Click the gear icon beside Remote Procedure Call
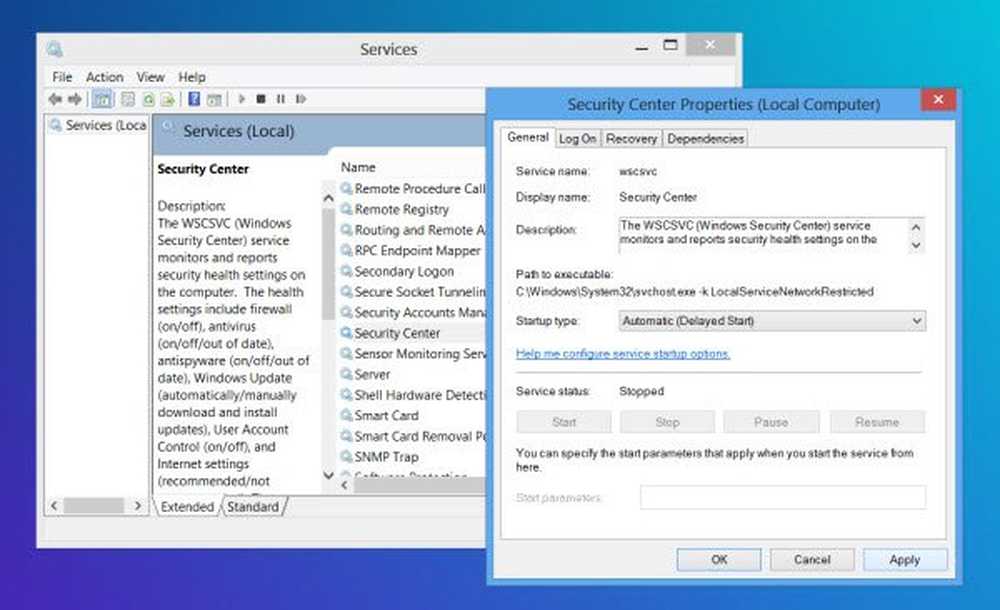The image size is (1000, 610). pos(346,188)
